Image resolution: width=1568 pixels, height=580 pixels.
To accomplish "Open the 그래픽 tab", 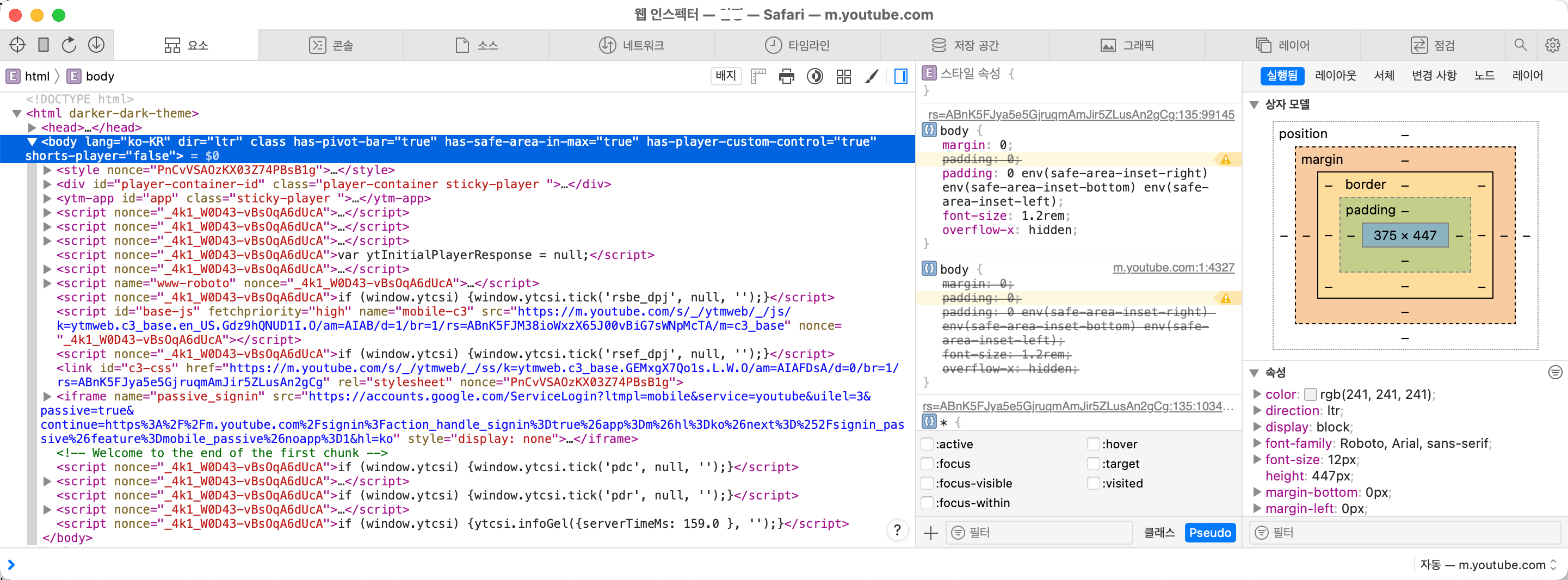I will [1127, 45].
